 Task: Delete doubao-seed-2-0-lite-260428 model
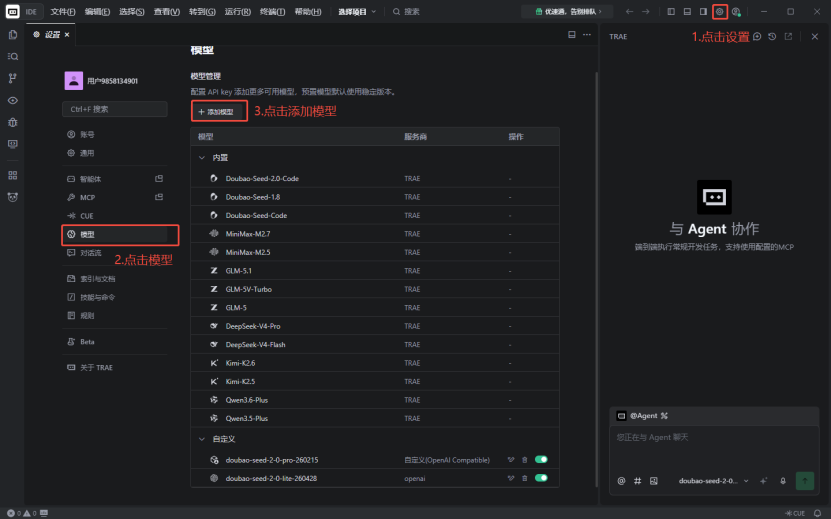[x=525, y=478]
